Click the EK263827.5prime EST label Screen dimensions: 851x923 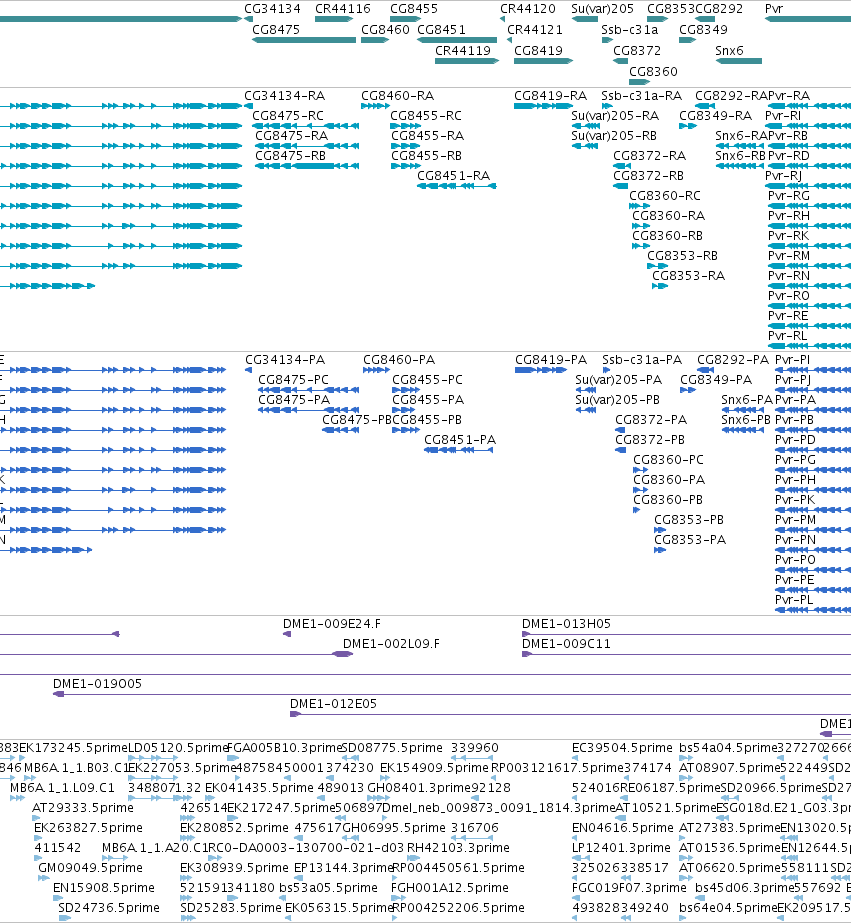click(88, 828)
